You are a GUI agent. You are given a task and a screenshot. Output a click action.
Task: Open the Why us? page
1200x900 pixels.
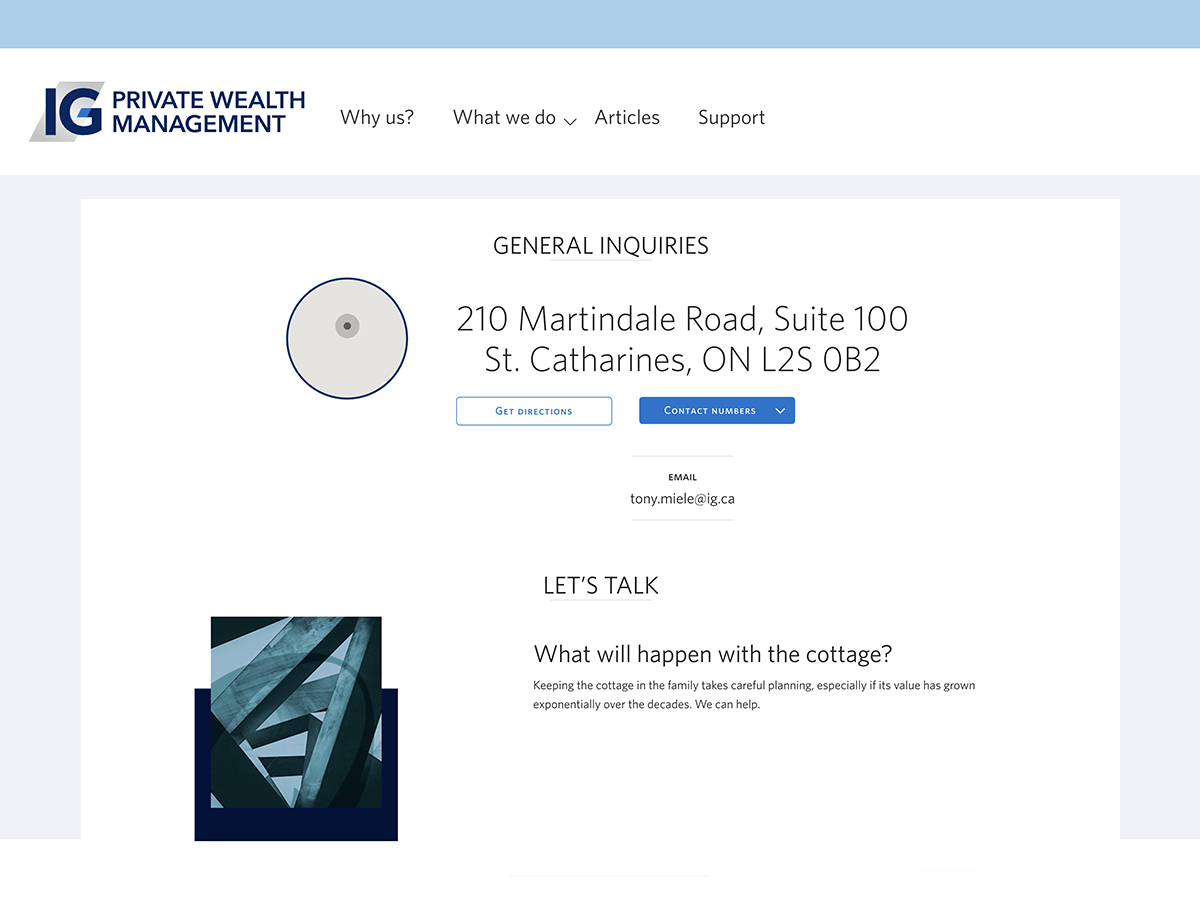pos(377,117)
